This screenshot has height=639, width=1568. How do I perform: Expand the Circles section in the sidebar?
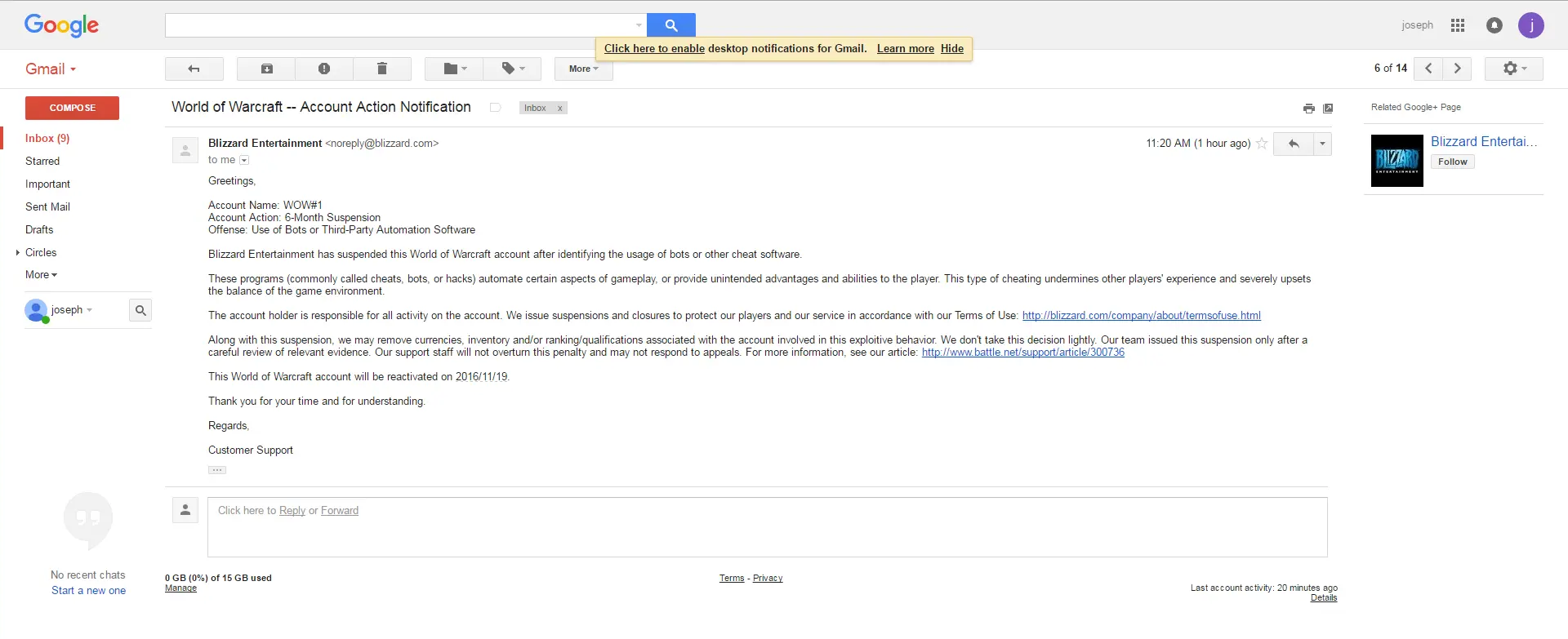[18, 253]
